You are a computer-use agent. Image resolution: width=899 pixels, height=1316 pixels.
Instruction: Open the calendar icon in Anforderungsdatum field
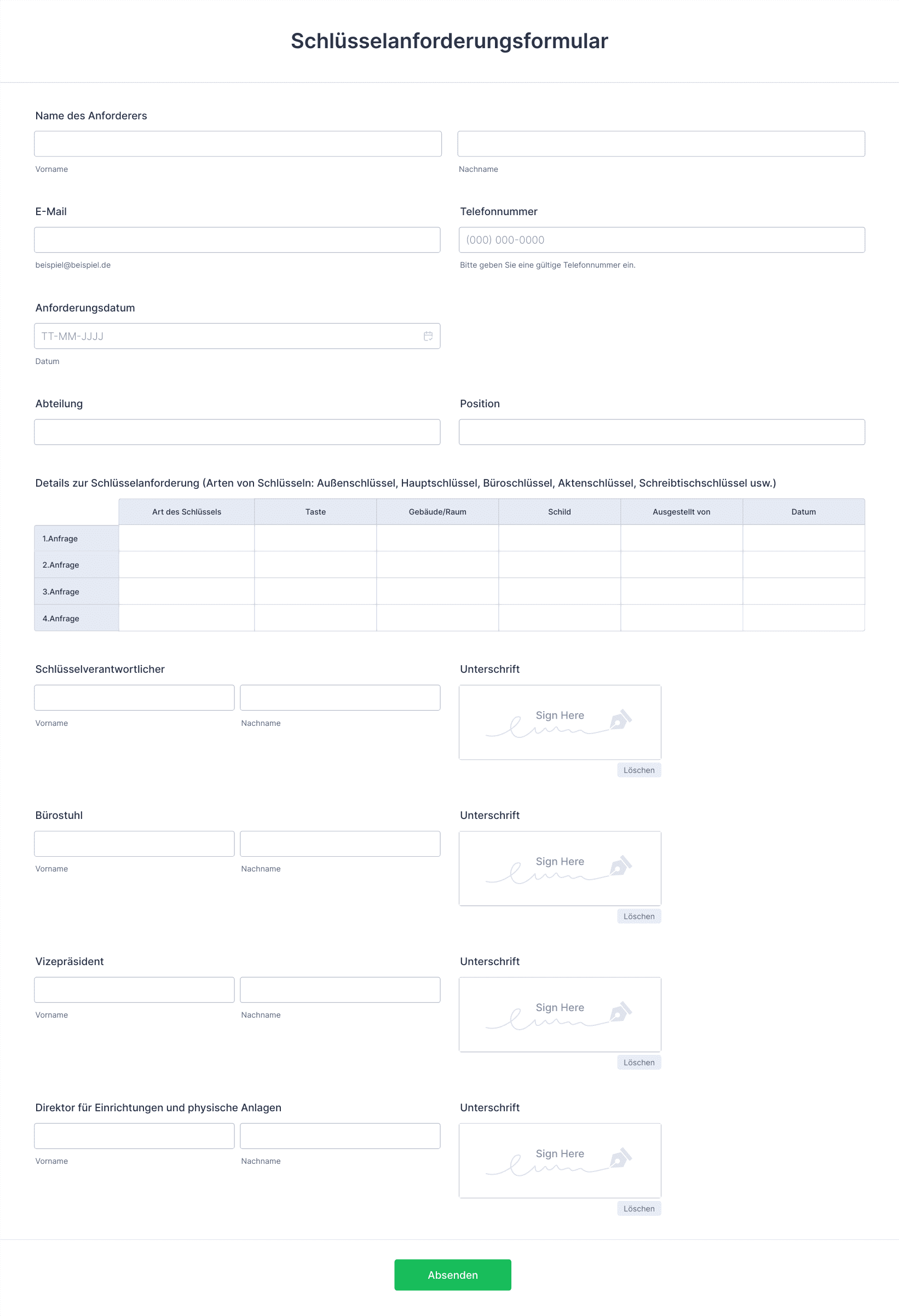[x=428, y=336]
